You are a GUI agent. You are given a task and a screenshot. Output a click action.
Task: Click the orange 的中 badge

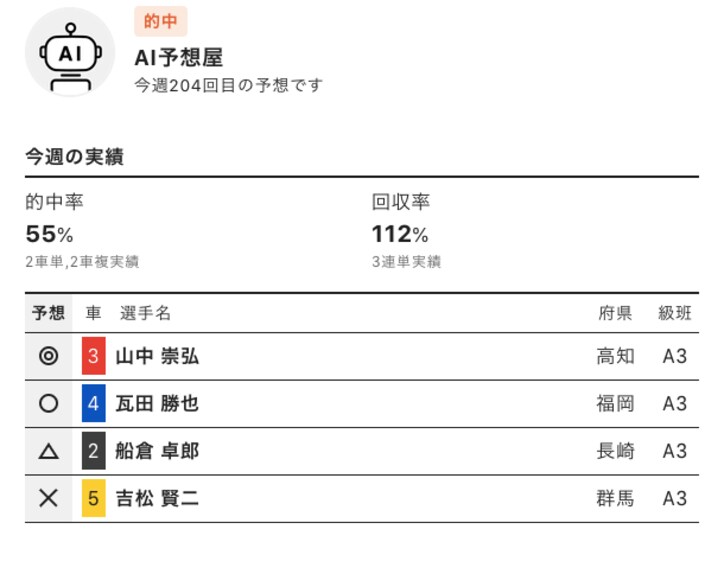point(160,21)
